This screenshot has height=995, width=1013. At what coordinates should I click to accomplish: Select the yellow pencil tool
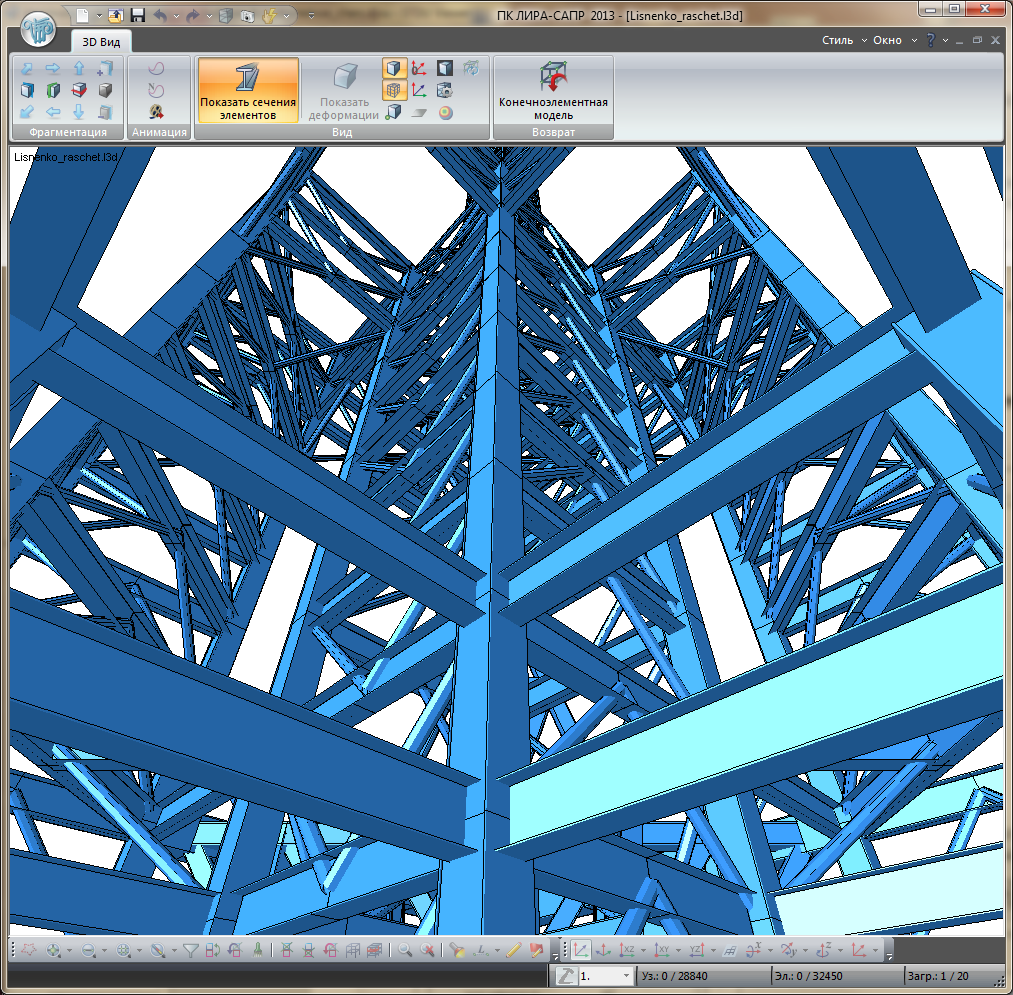[x=514, y=950]
